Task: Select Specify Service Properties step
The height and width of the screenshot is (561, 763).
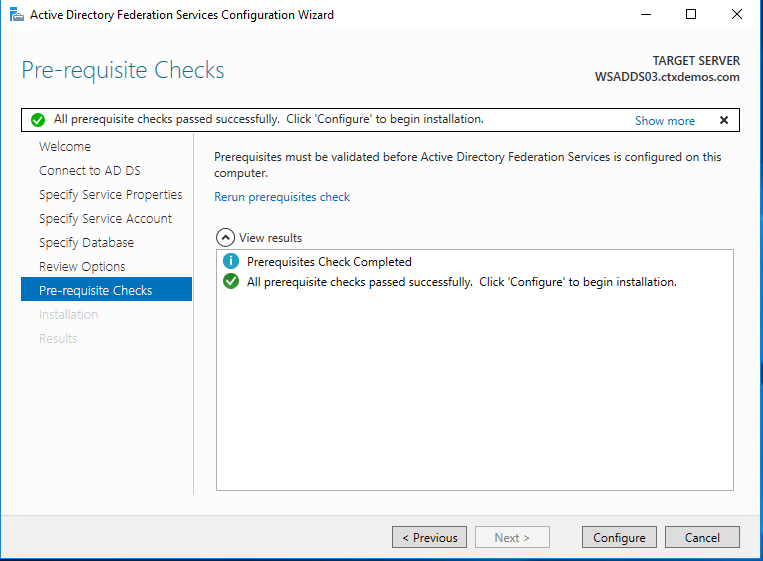Action: pyautogui.click(x=110, y=195)
